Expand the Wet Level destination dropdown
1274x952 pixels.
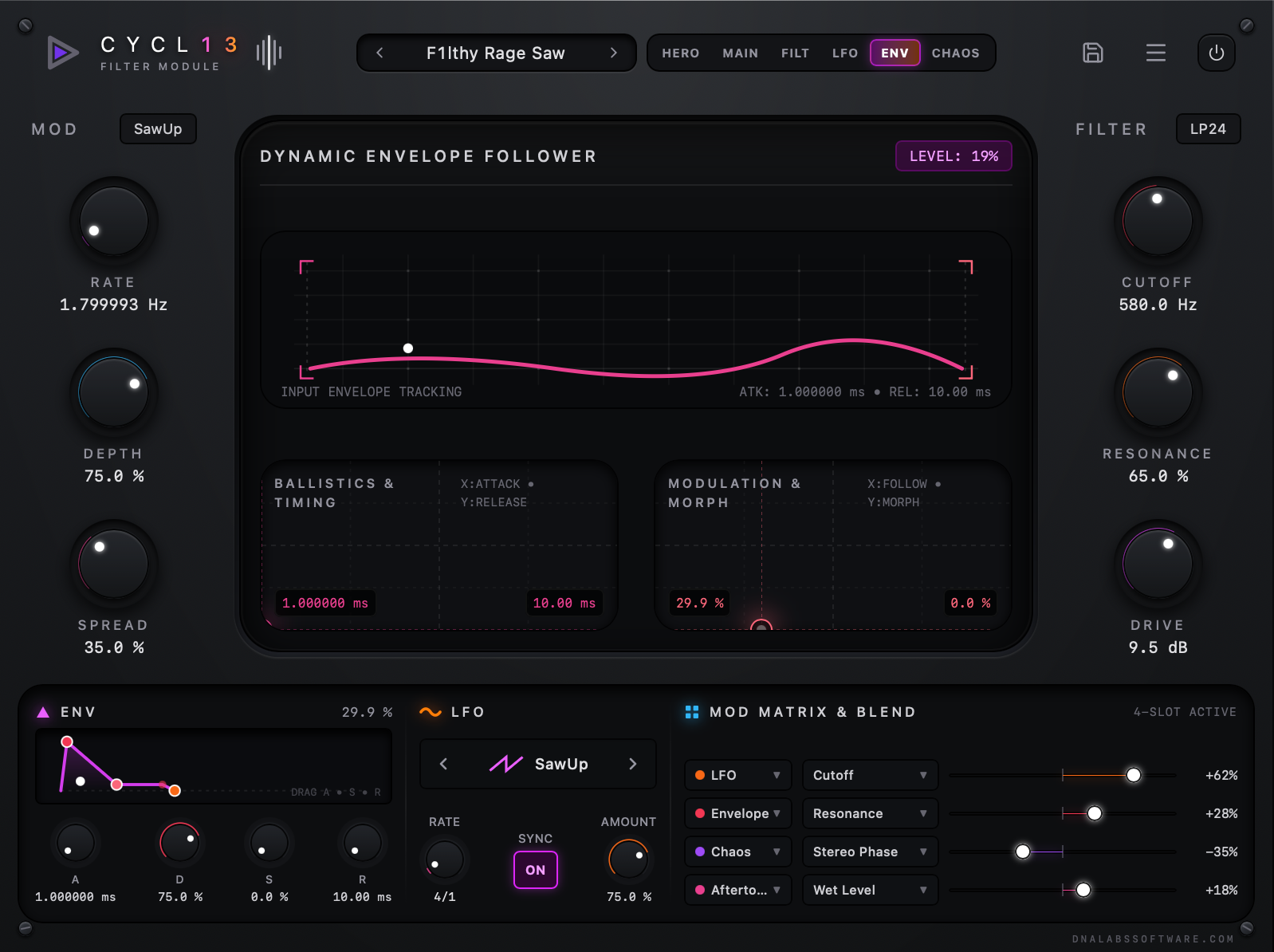[x=870, y=890]
